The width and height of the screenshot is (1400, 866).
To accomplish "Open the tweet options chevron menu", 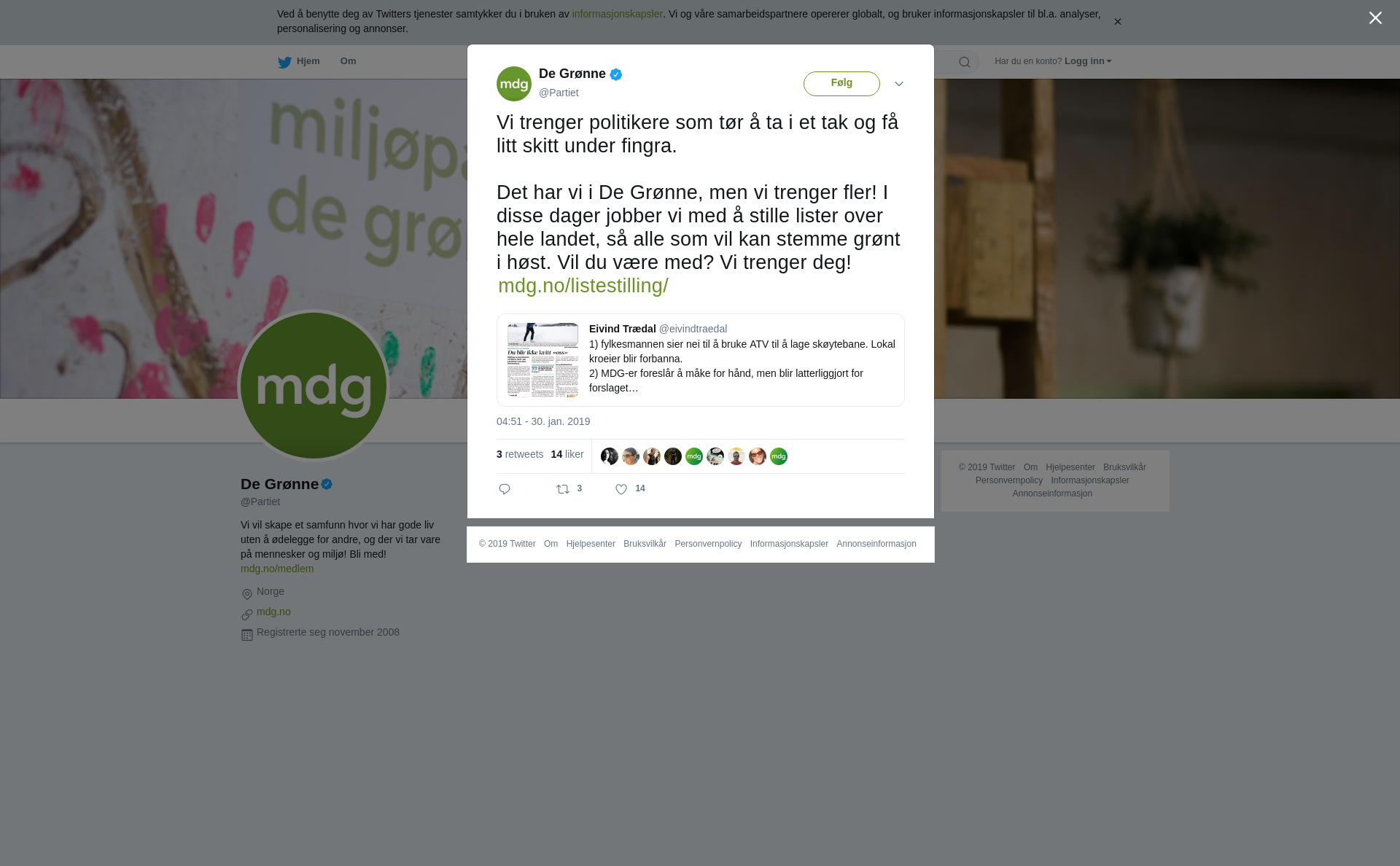I will (x=899, y=84).
